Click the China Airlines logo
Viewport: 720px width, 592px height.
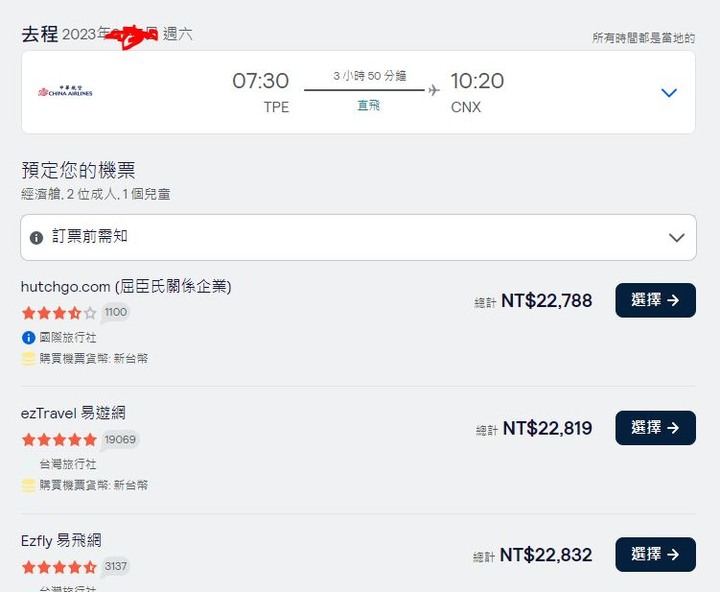point(65,91)
